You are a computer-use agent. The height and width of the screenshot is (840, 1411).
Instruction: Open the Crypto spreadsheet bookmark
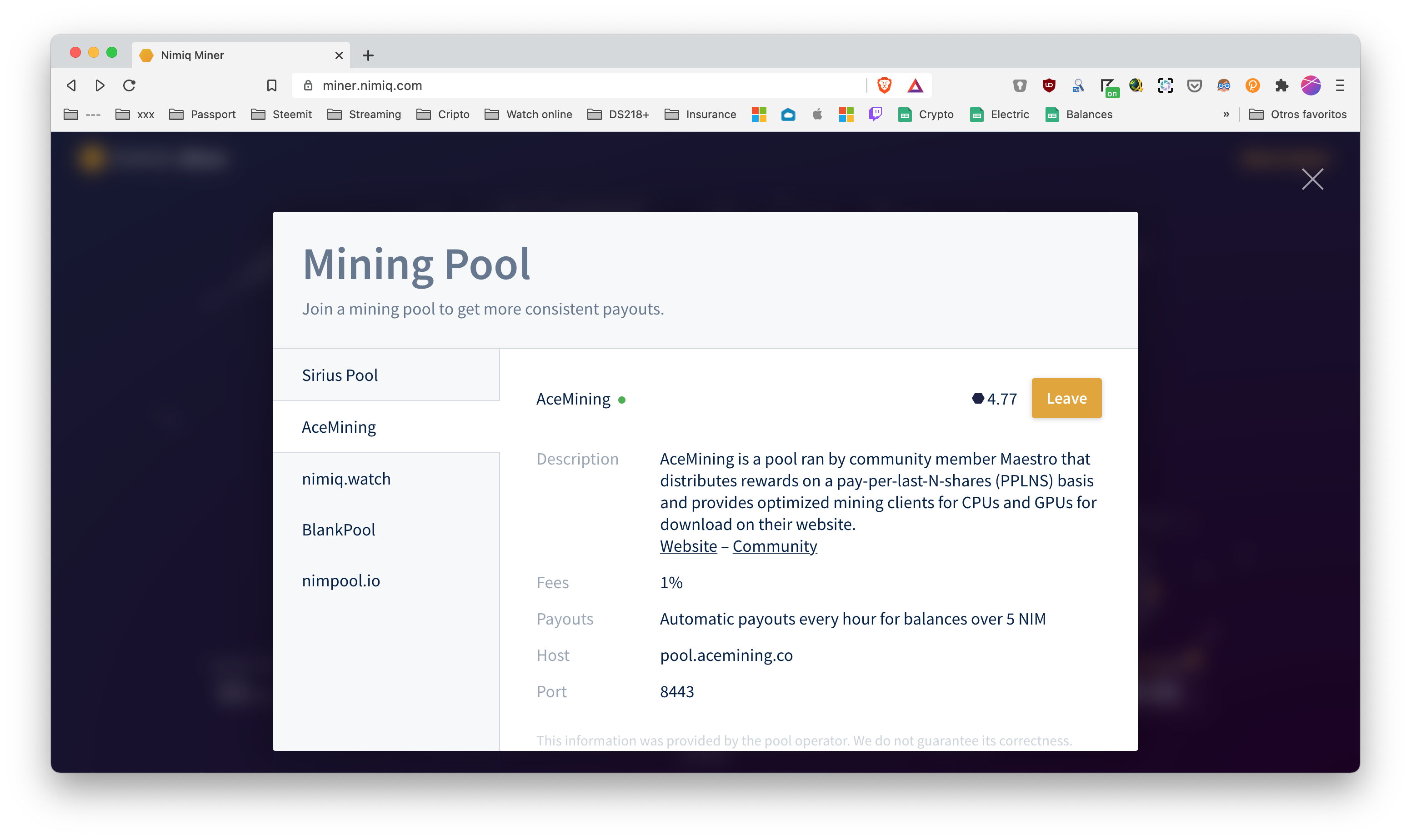click(x=926, y=115)
